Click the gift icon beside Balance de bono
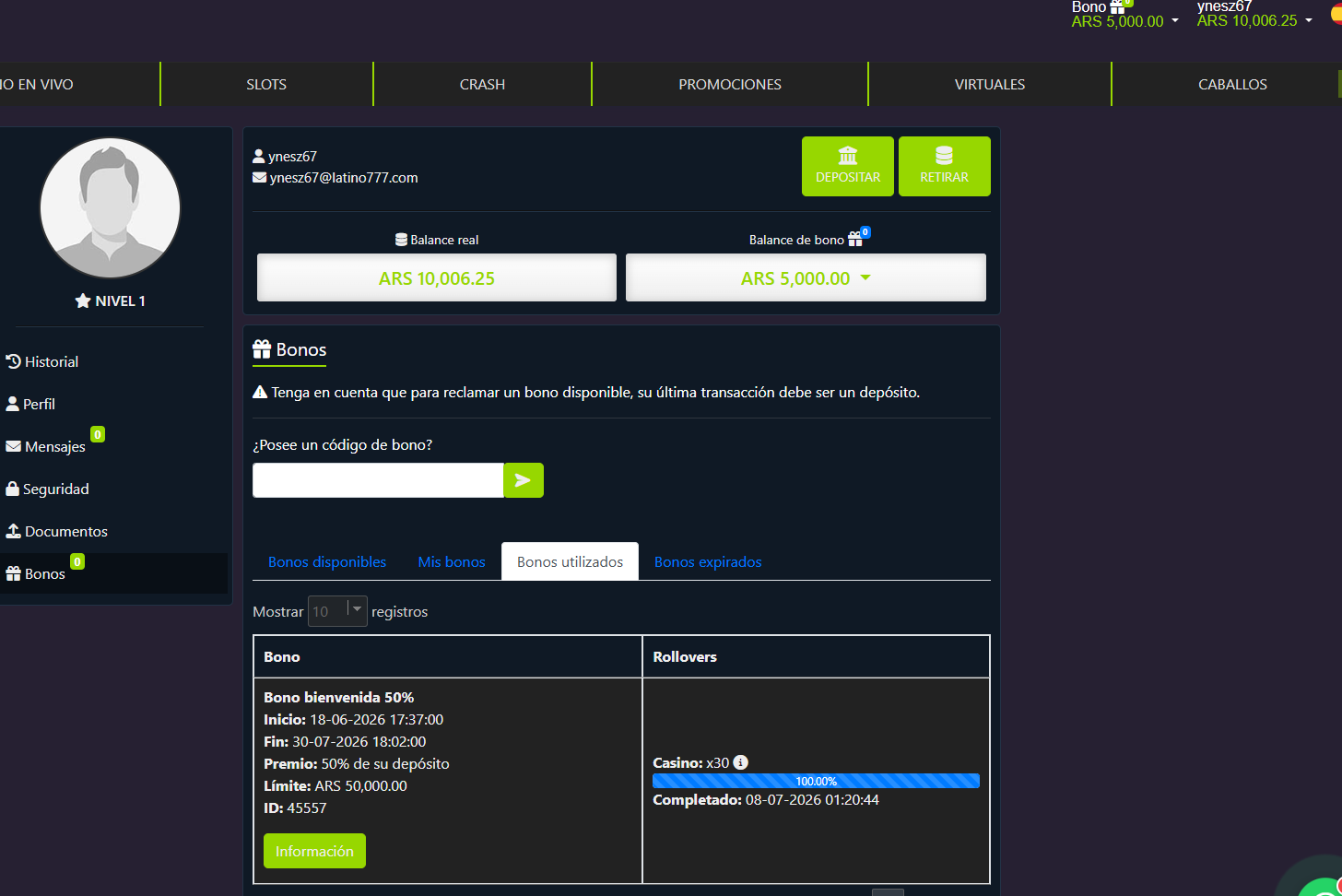Screen dimensions: 1342x896 coord(855,240)
